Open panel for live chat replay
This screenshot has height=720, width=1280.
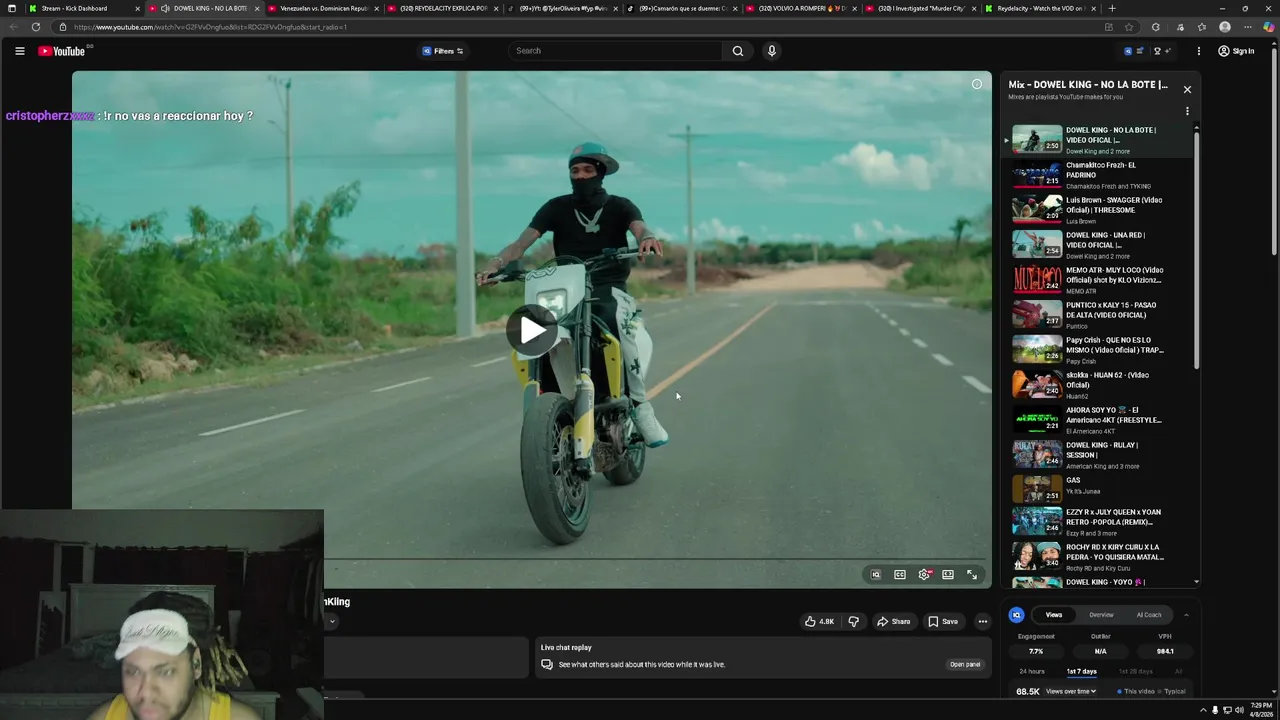coord(965,664)
